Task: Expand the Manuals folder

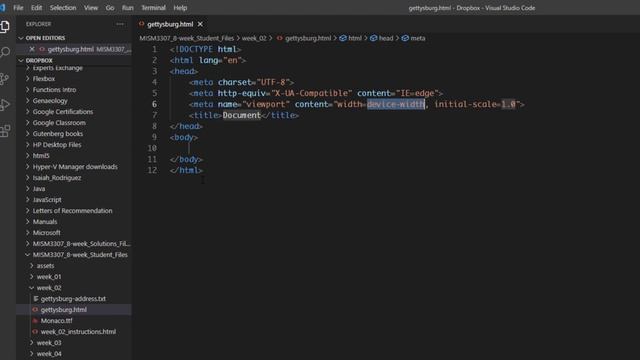Action: (45, 222)
